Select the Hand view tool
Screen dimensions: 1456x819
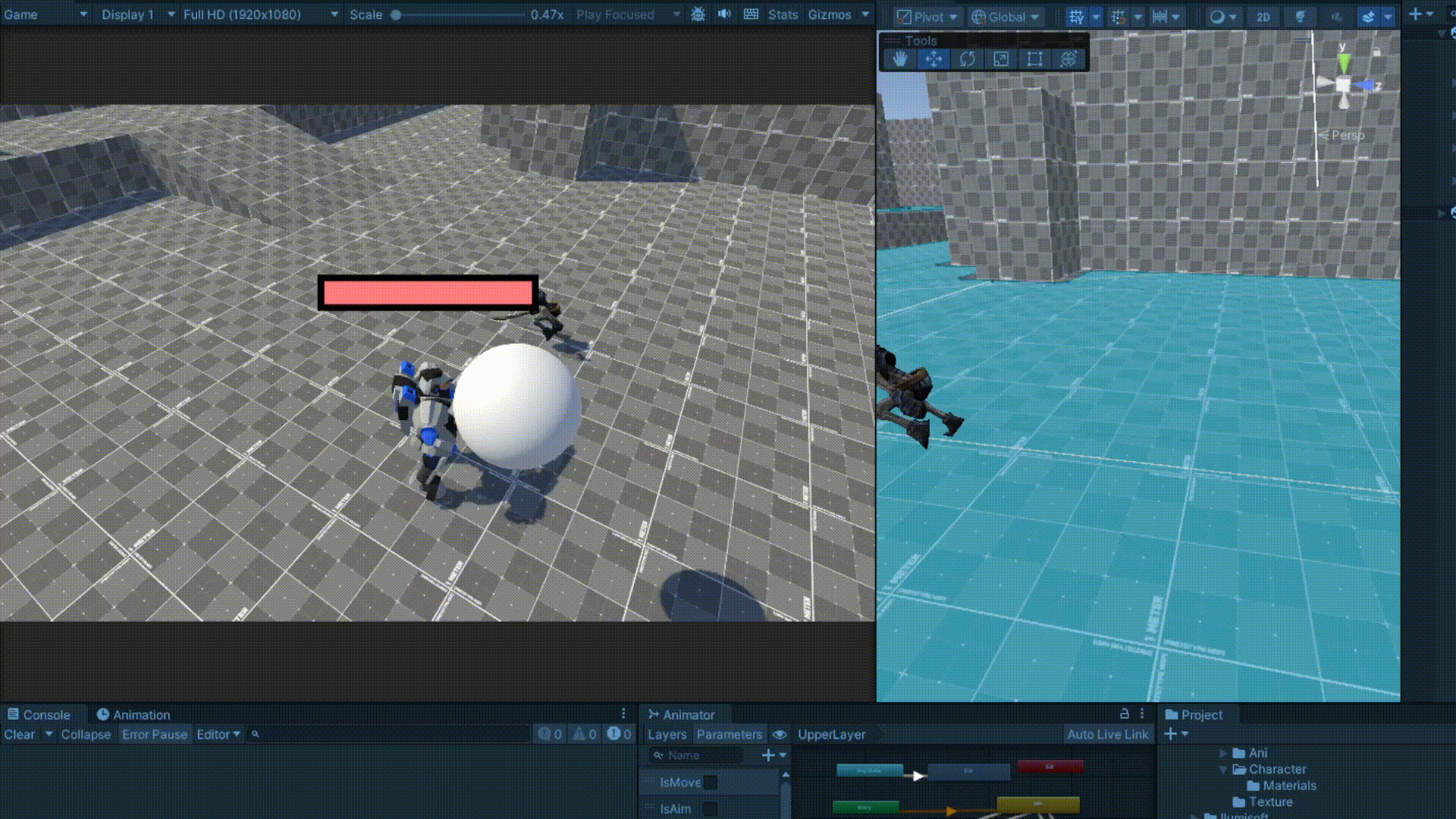coord(899,59)
